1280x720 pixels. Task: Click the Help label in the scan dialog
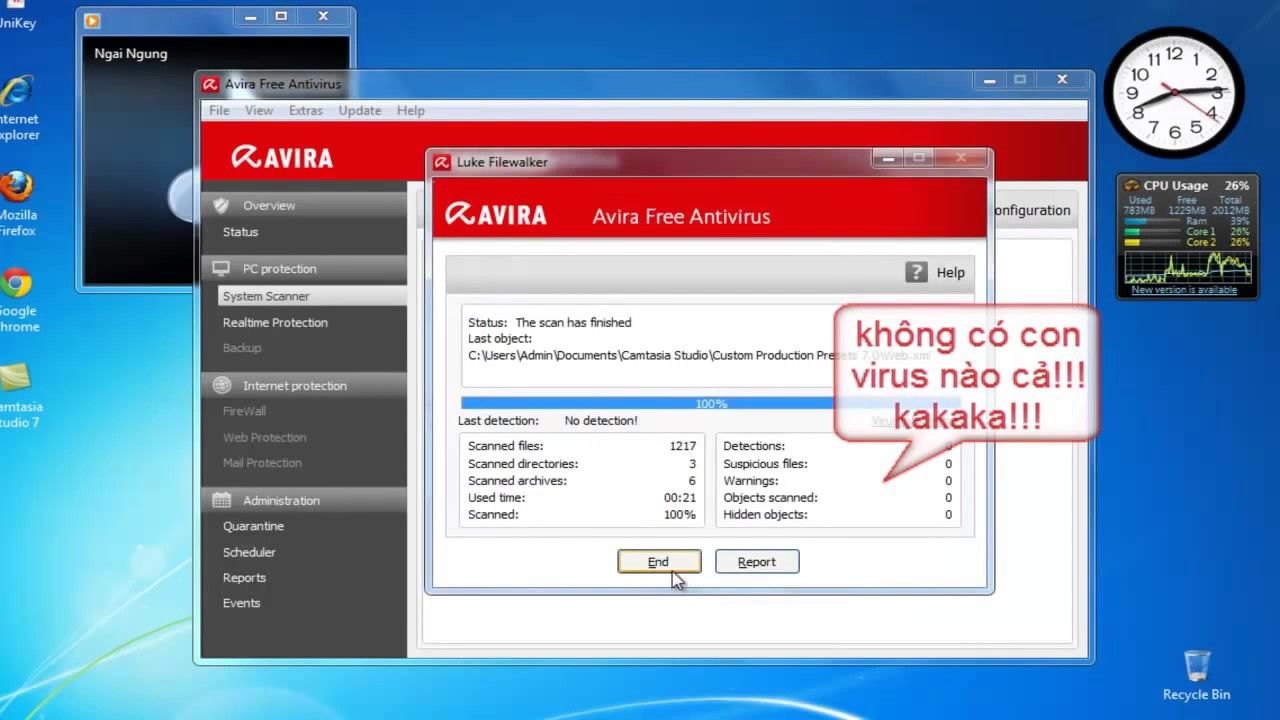coord(950,272)
